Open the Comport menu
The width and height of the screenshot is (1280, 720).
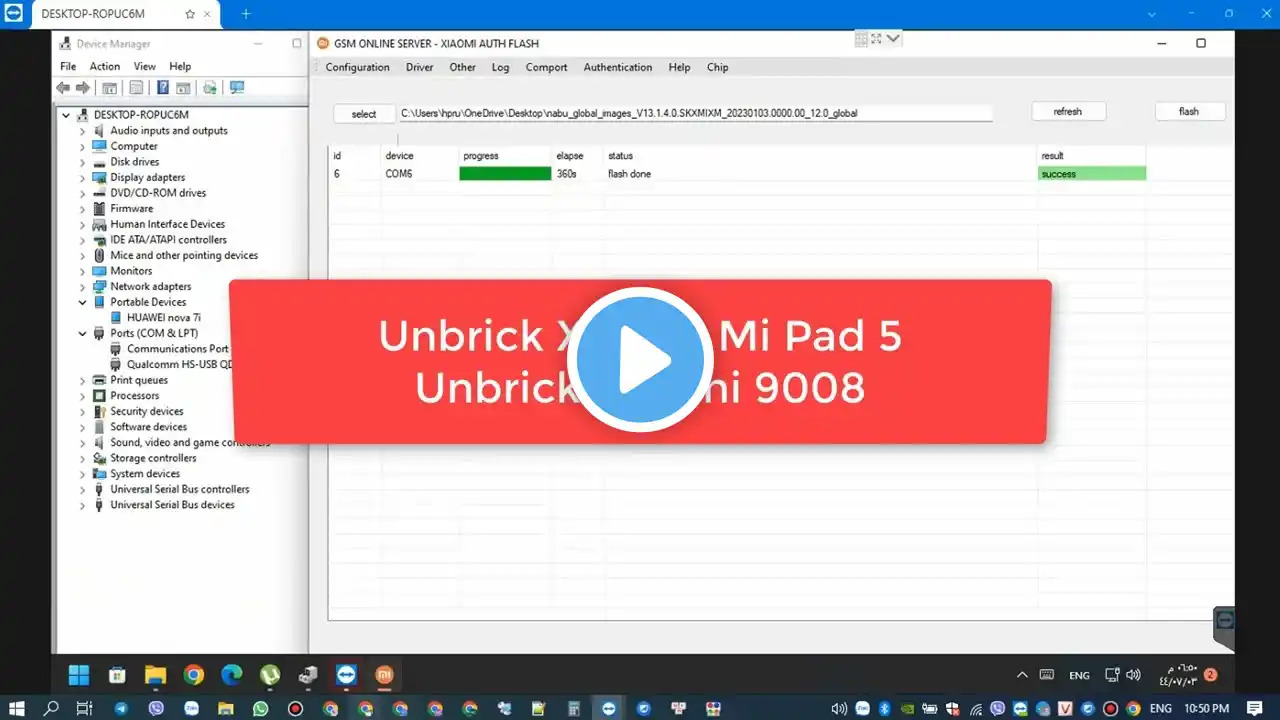546,67
